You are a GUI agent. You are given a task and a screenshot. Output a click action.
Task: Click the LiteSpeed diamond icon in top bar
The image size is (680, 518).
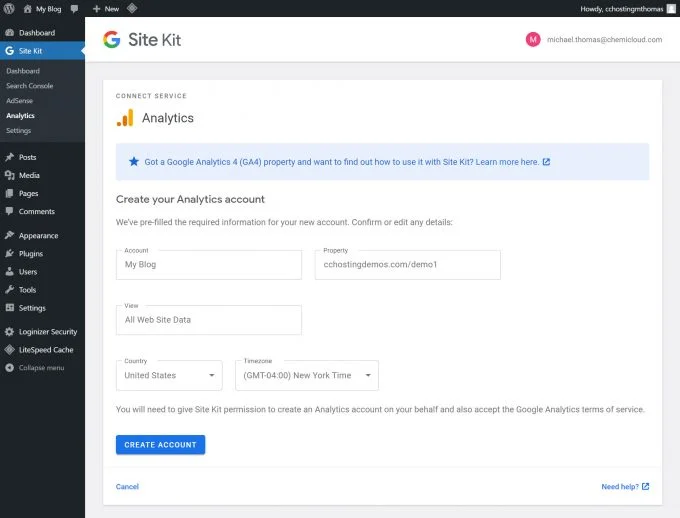coord(132,8)
